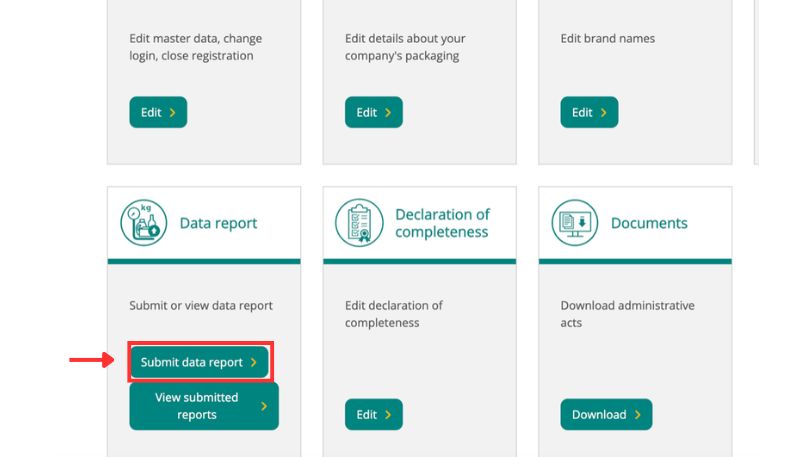The width and height of the screenshot is (812, 457).
Task: Click the 'Edit brand names' description text
Action: pos(607,39)
